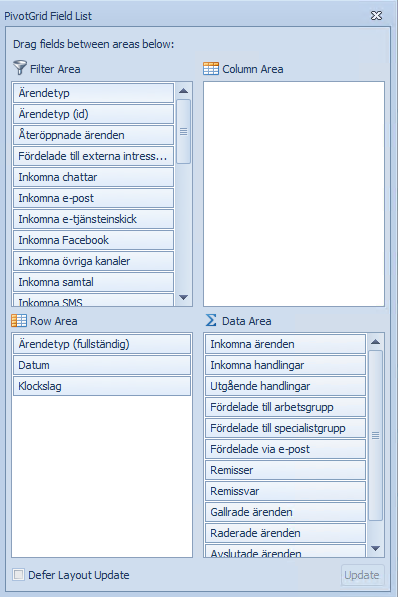Select the Klockslag row field
Image resolution: width=398 pixels, height=597 pixels.
tap(102, 386)
